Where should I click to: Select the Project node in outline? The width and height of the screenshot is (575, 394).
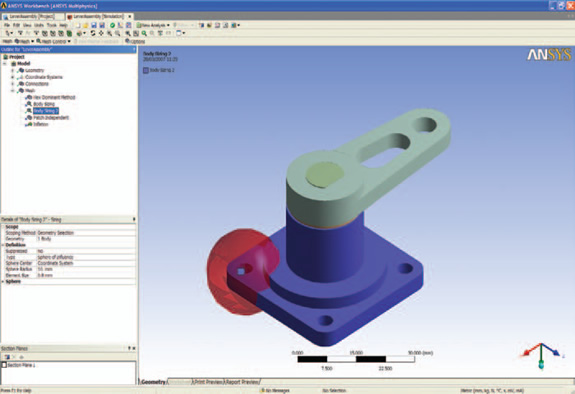click(17, 57)
